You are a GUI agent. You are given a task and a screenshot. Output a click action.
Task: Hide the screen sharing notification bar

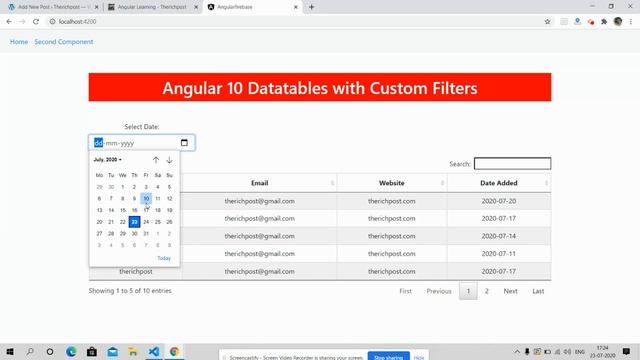click(x=419, y=357)
